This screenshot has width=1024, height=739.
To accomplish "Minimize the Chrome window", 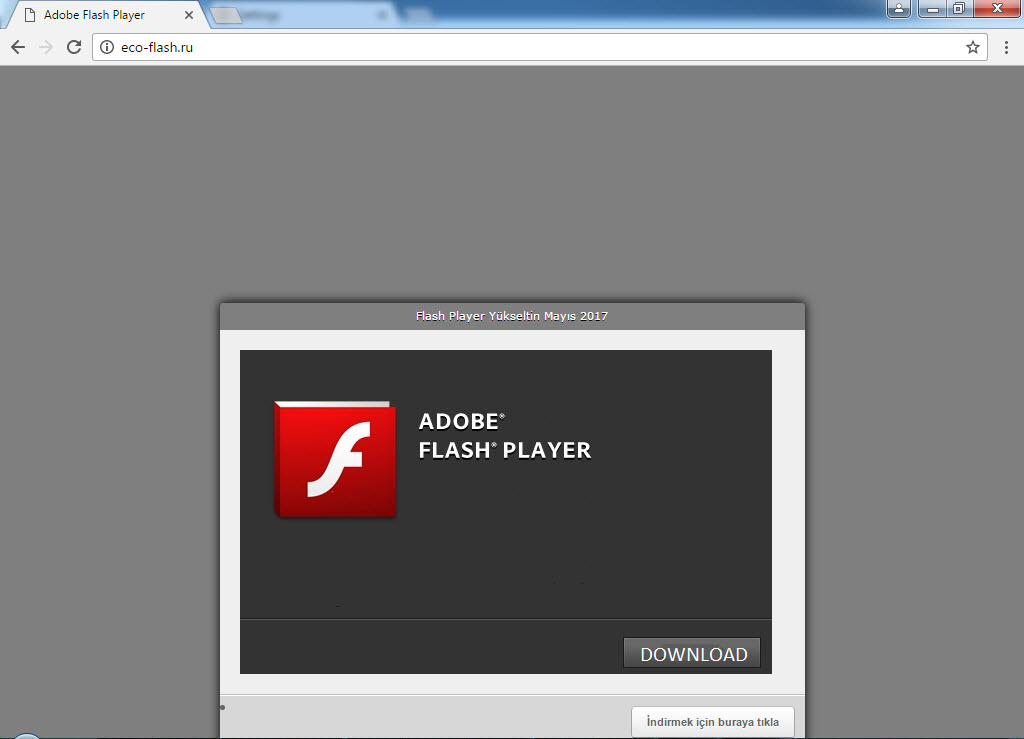I will click(x=933, y=8).
